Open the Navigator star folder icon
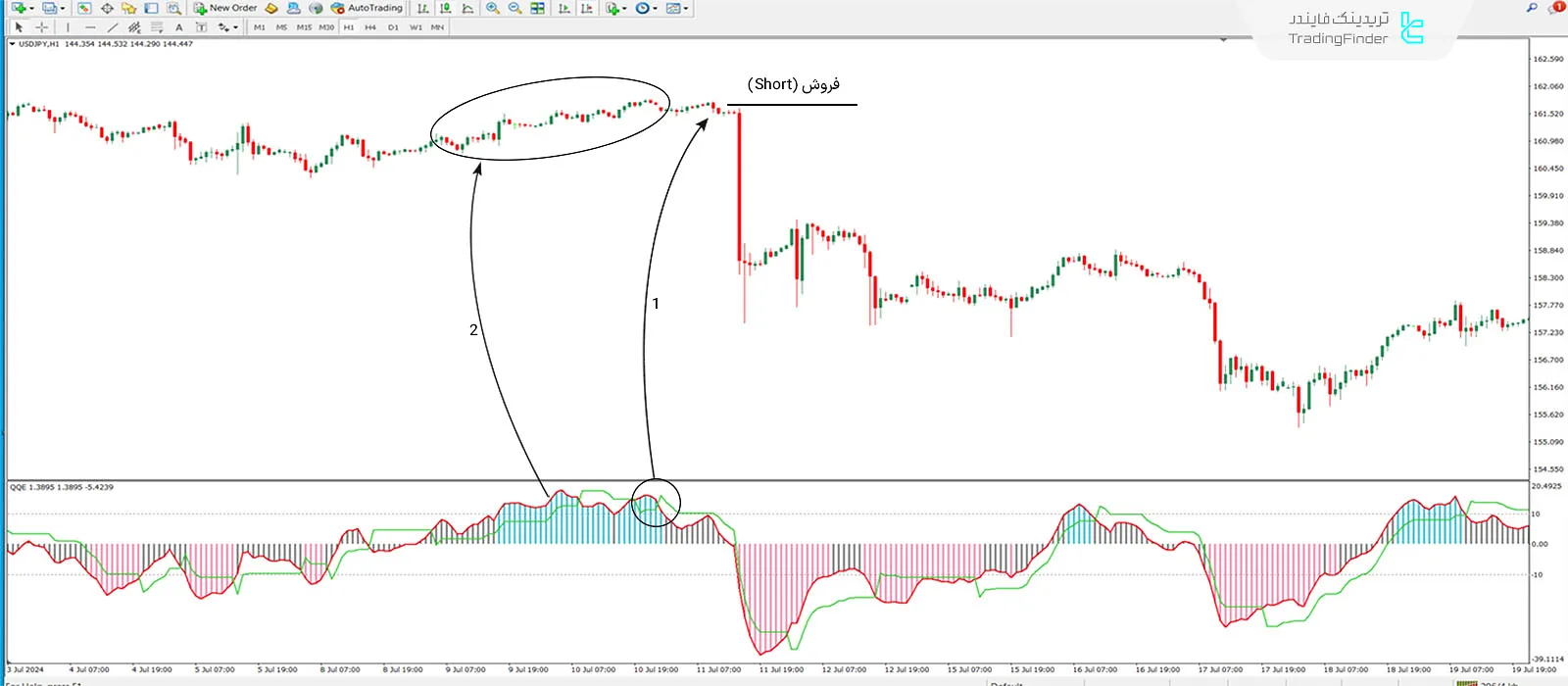This screenshot has width=1568, height=686. [x=128, y=8]
